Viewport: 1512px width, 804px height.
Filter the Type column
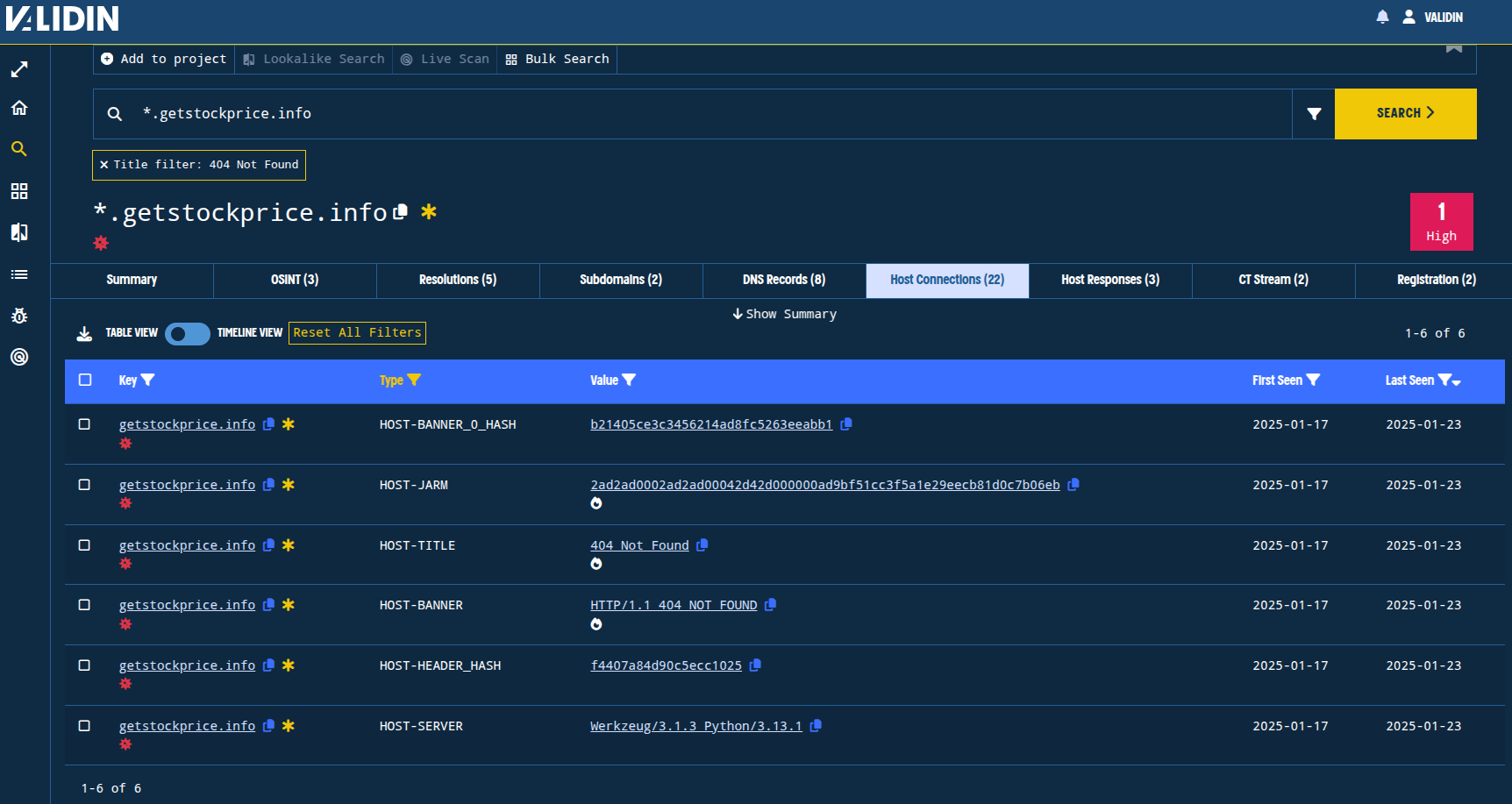click(414, 380)
